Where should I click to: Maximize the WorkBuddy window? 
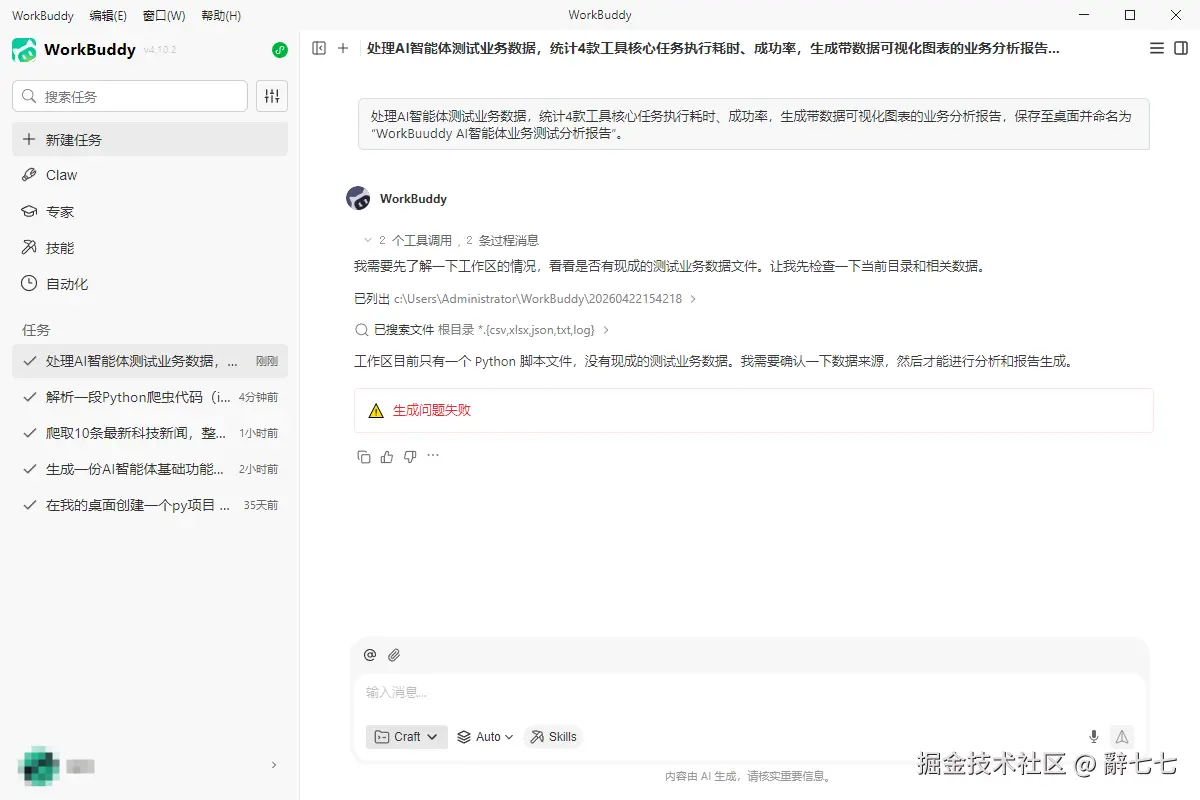(1130, 15)
